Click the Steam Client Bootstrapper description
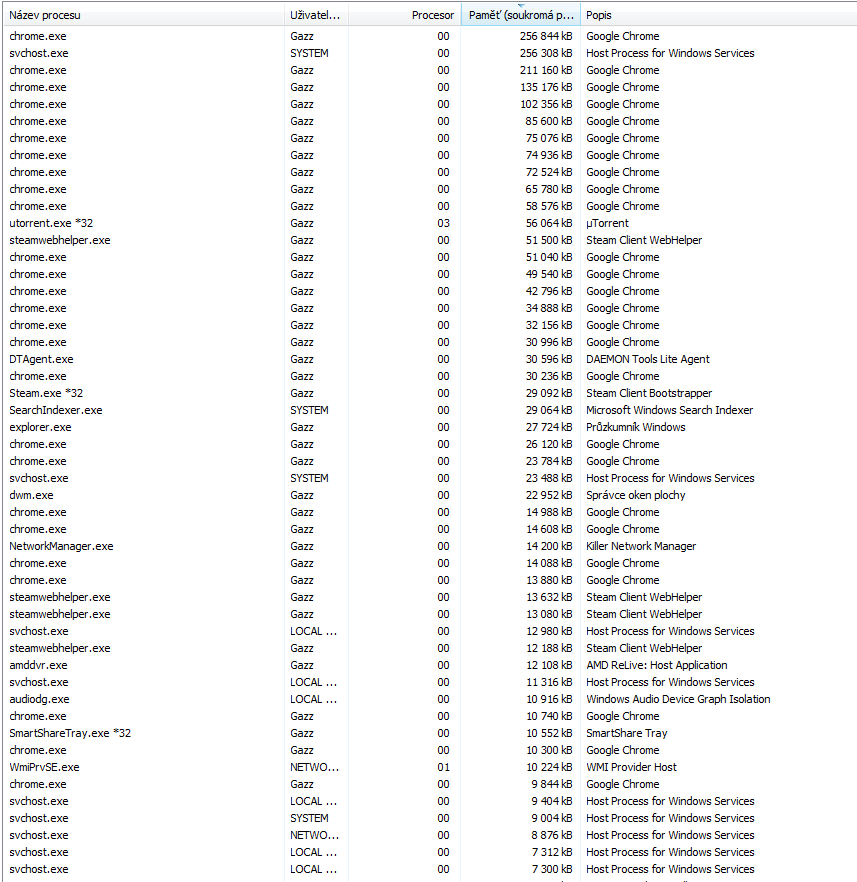 point(649,393)
